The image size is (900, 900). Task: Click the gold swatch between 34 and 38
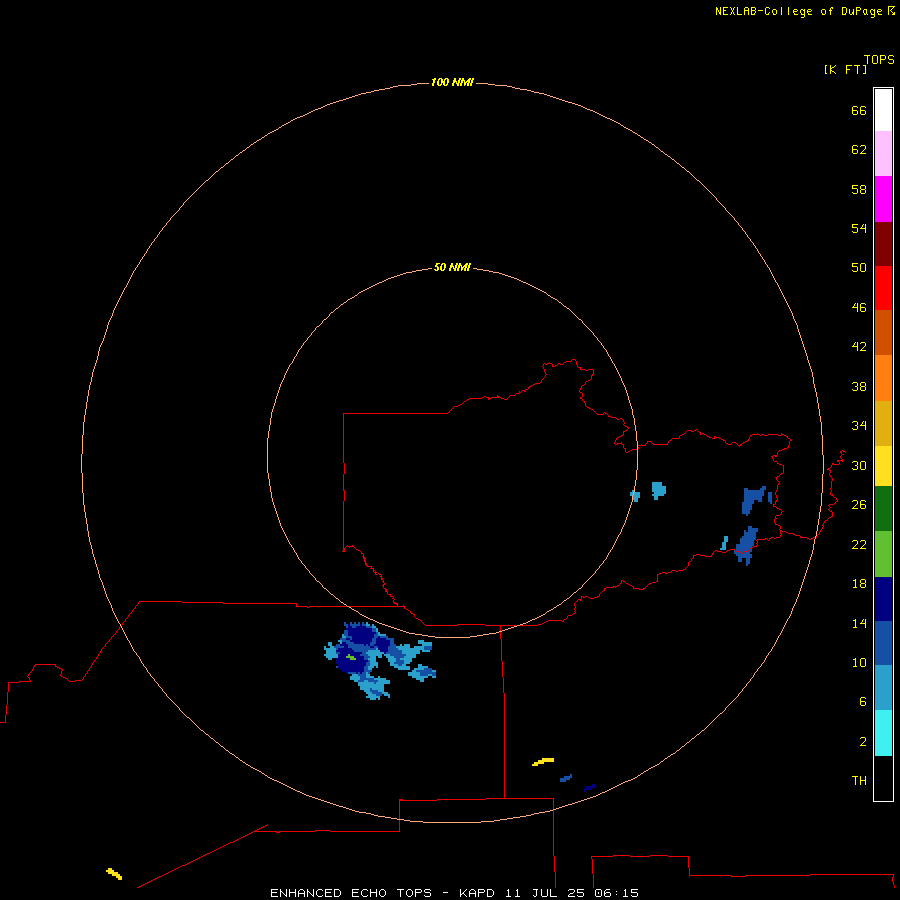(x=883, y=423)
